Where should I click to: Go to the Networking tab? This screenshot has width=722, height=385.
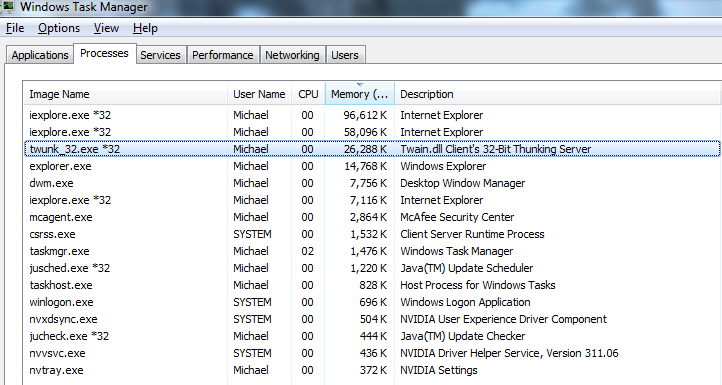pos(292,55)
